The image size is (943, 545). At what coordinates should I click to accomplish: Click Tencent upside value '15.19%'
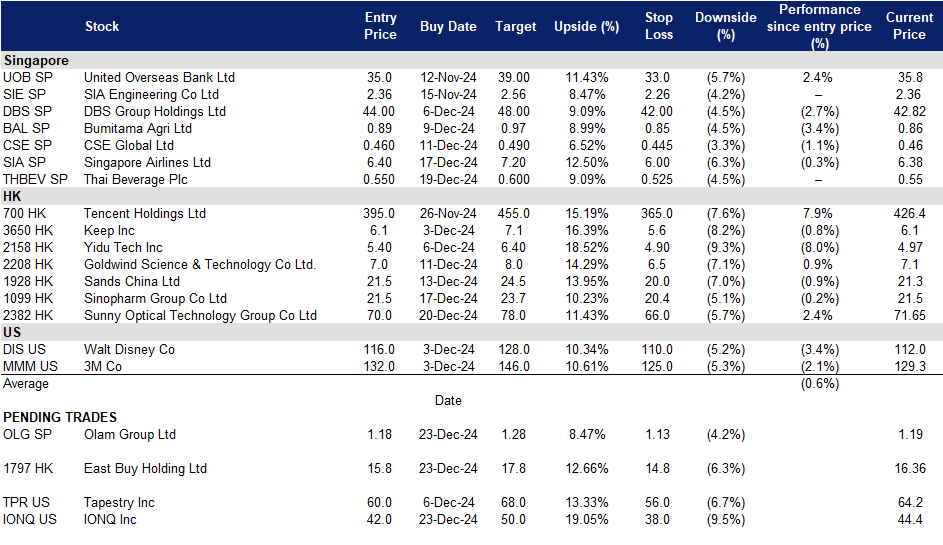pyautogui.click(x=586, y=214)
